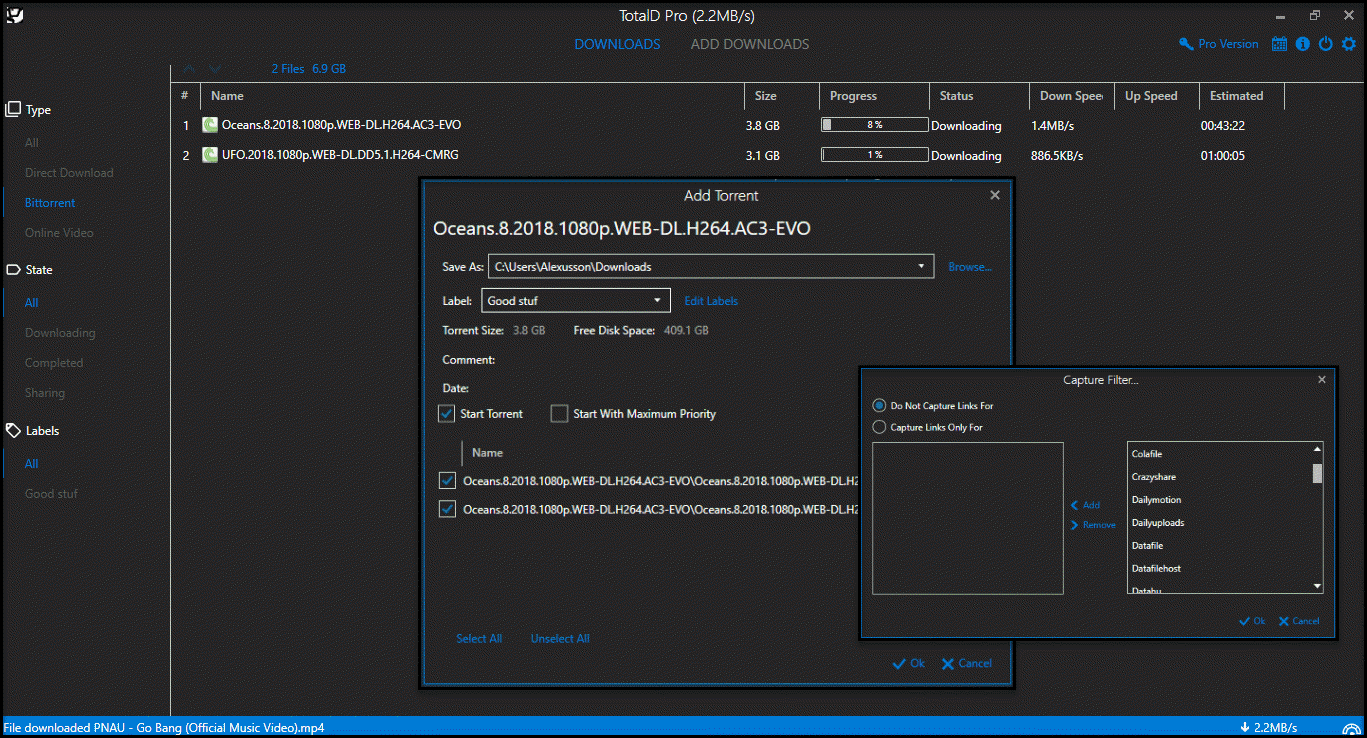Sort by the Up Speed column header
This screenshot has width=1367, height=738.
tap(1155, 96)
